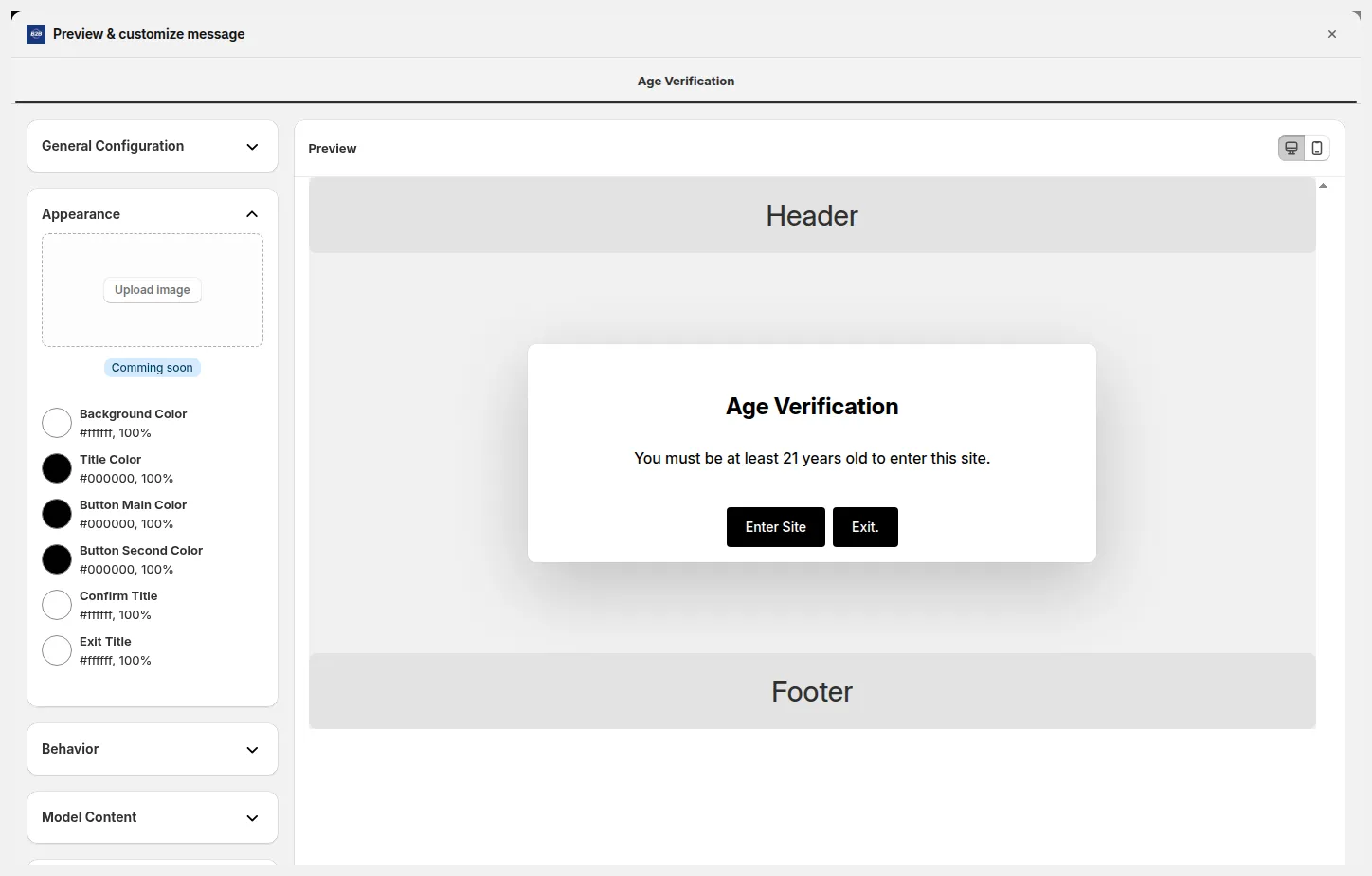The image size is (1372, 876).
Task: Open the Title Color swatch
Action: tap(57, 468)
